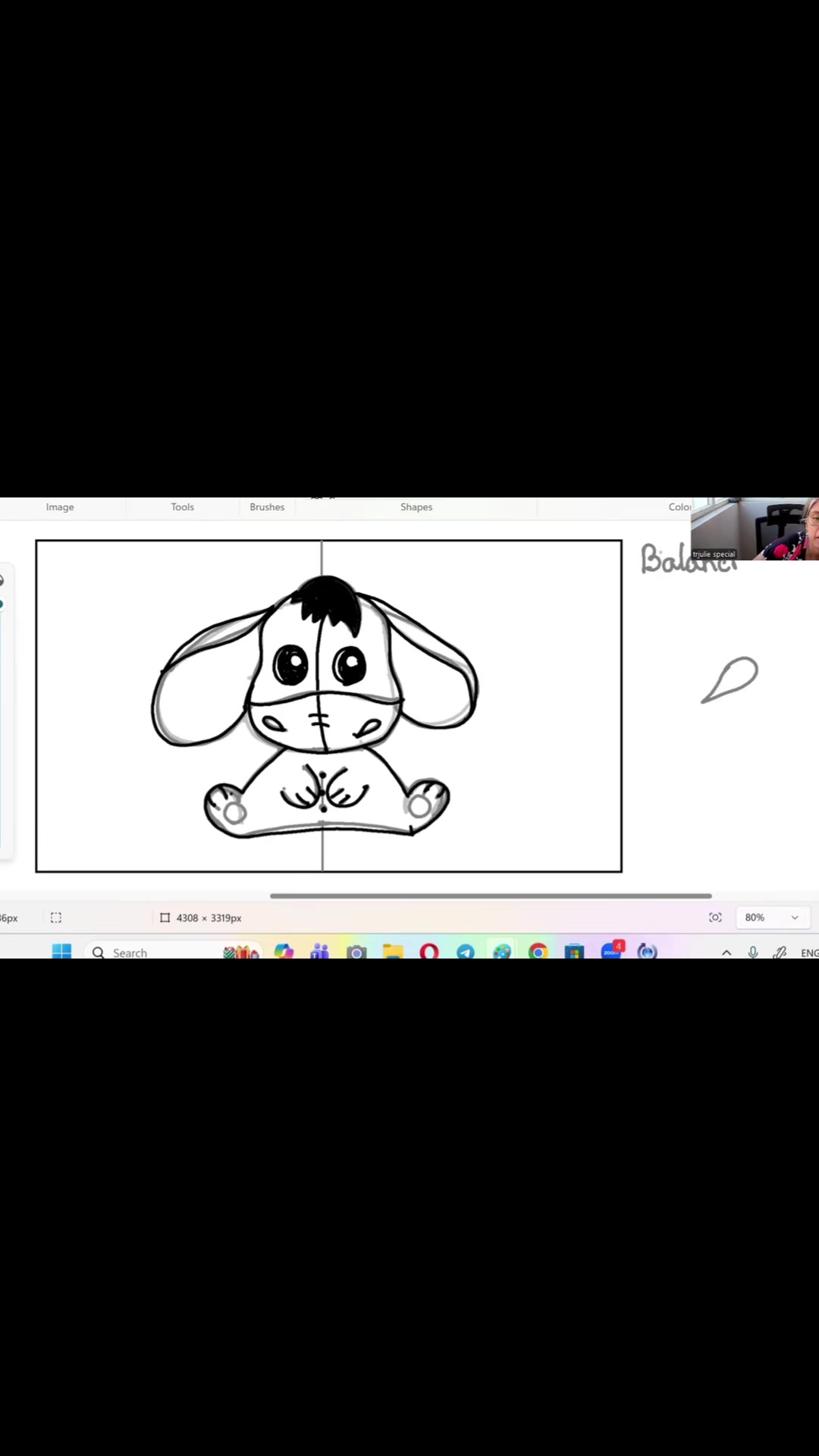This screenshot has width=819, height=1456.
Task: Click the Shapes ribbon group label
Action: click(416, 507)
